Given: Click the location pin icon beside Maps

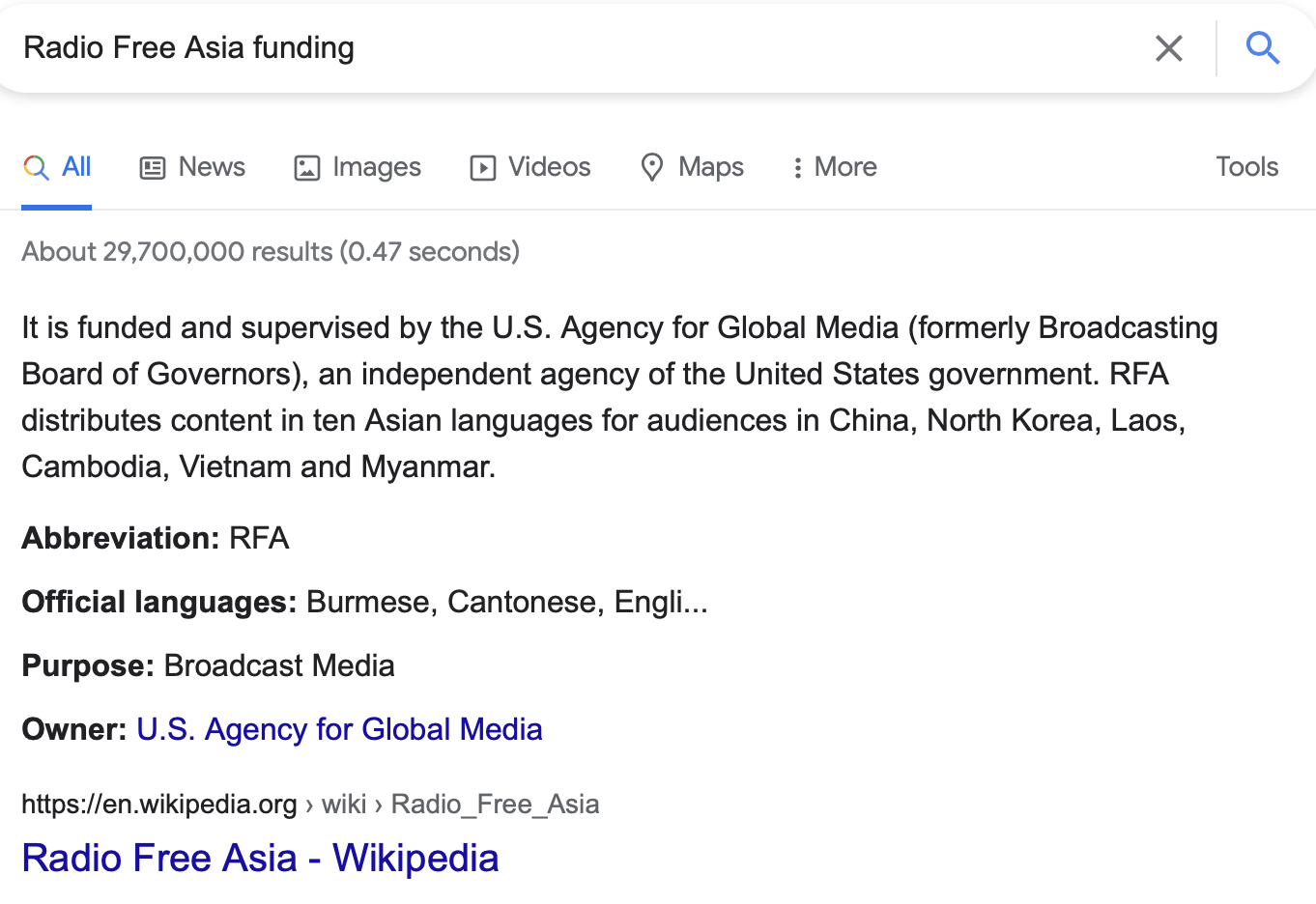Looking at the screenshot, I should (x=652, y=167).
